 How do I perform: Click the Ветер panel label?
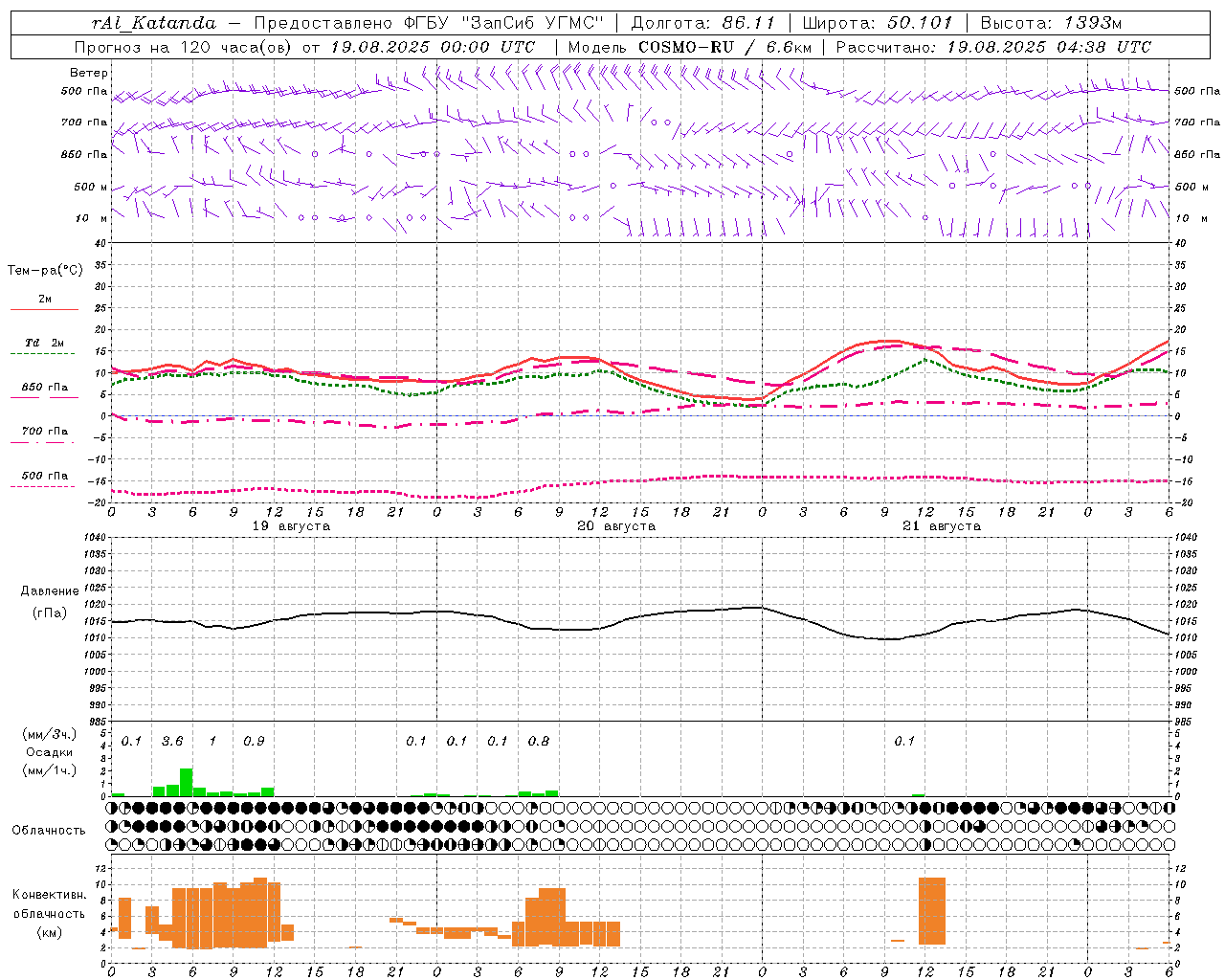89,73
